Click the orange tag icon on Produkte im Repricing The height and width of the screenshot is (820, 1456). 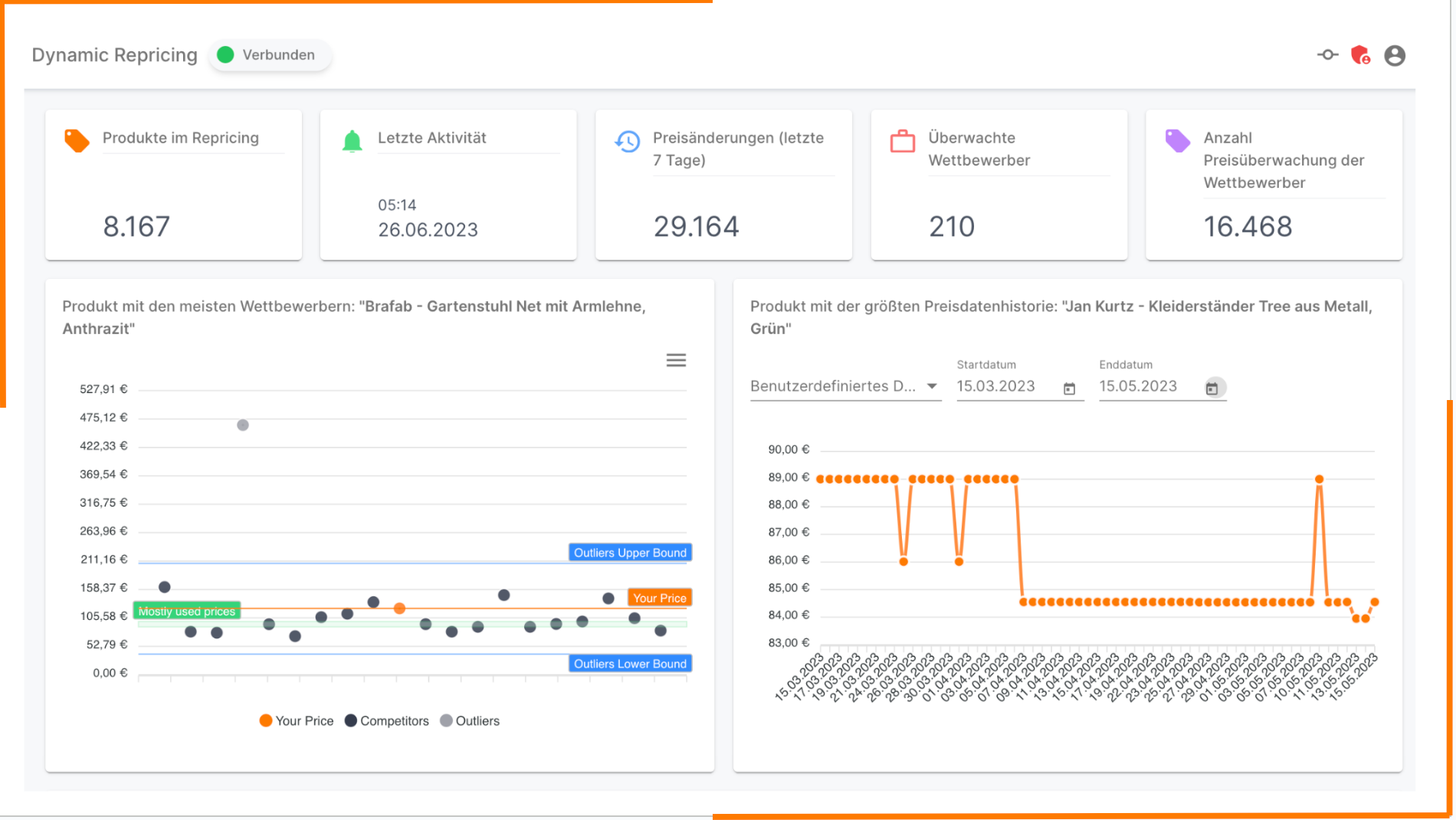click(x=77, y=141)
